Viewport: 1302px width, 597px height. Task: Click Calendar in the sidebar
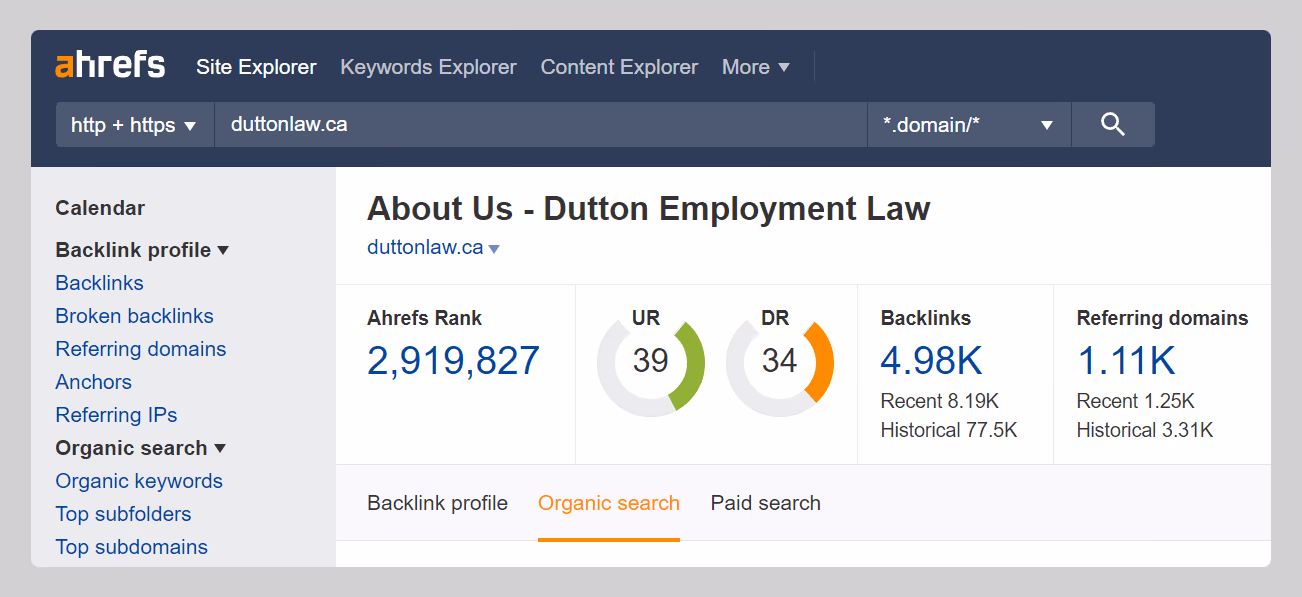click(100, 208)
